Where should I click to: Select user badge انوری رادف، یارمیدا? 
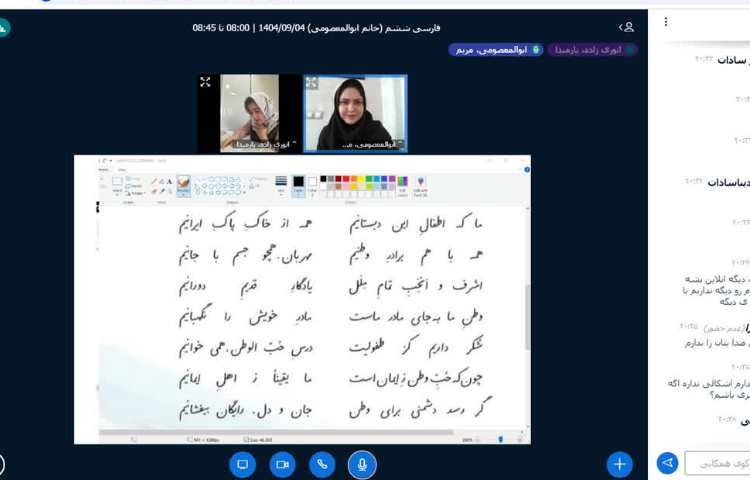click(593, 50)
